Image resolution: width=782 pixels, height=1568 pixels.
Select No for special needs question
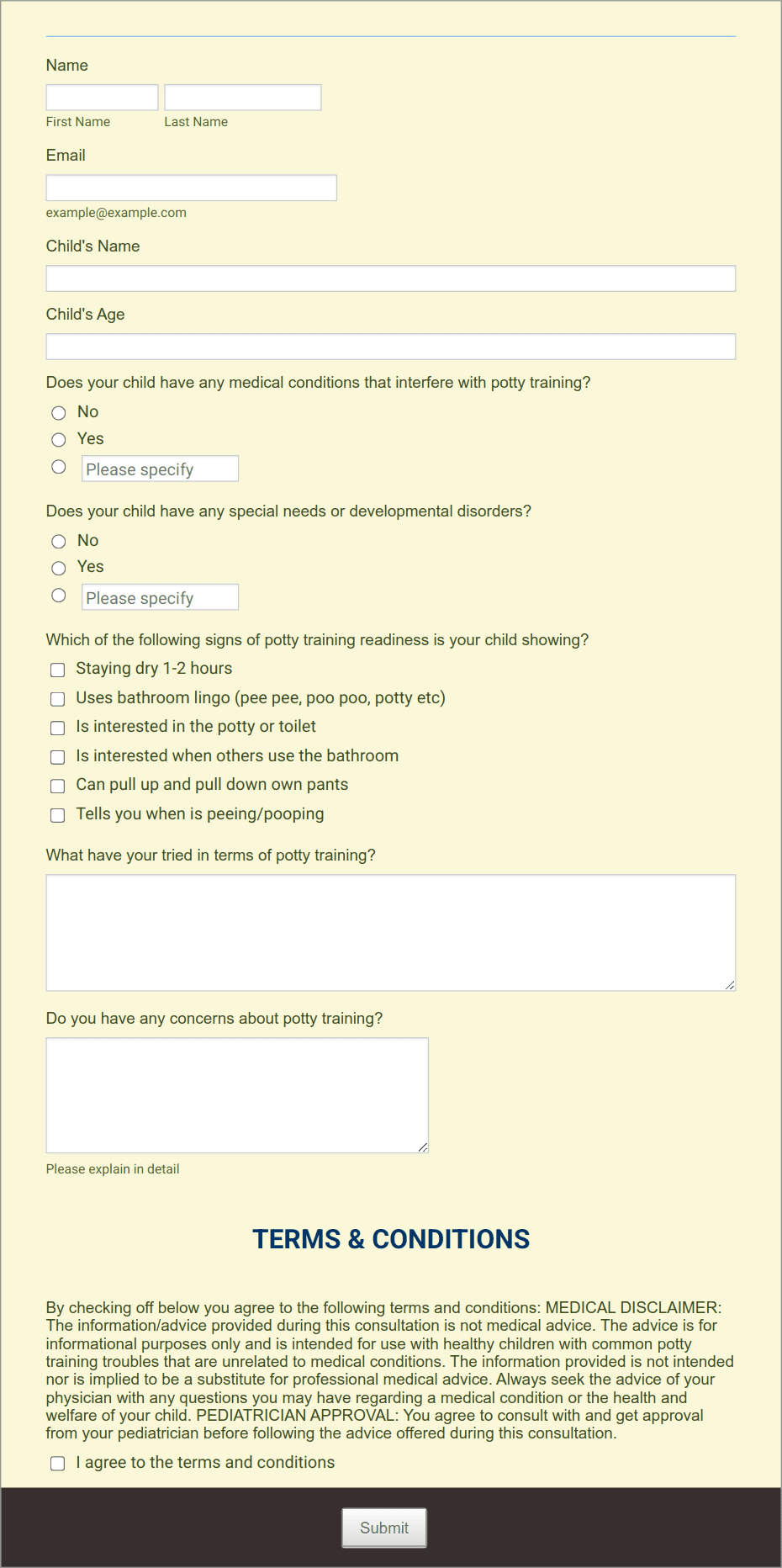(59, 542)
